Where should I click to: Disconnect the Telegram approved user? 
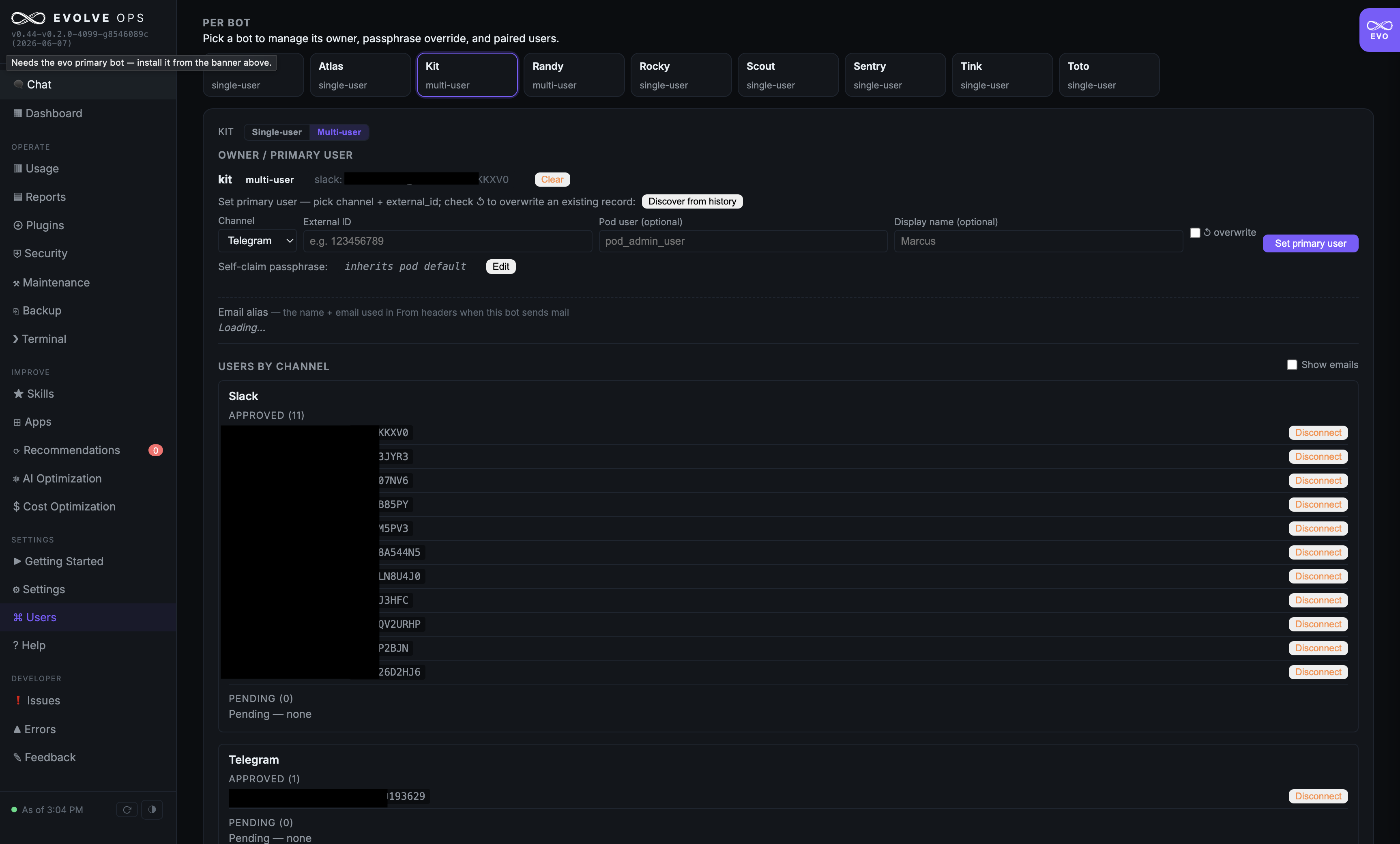click(x=1318, y=796)
